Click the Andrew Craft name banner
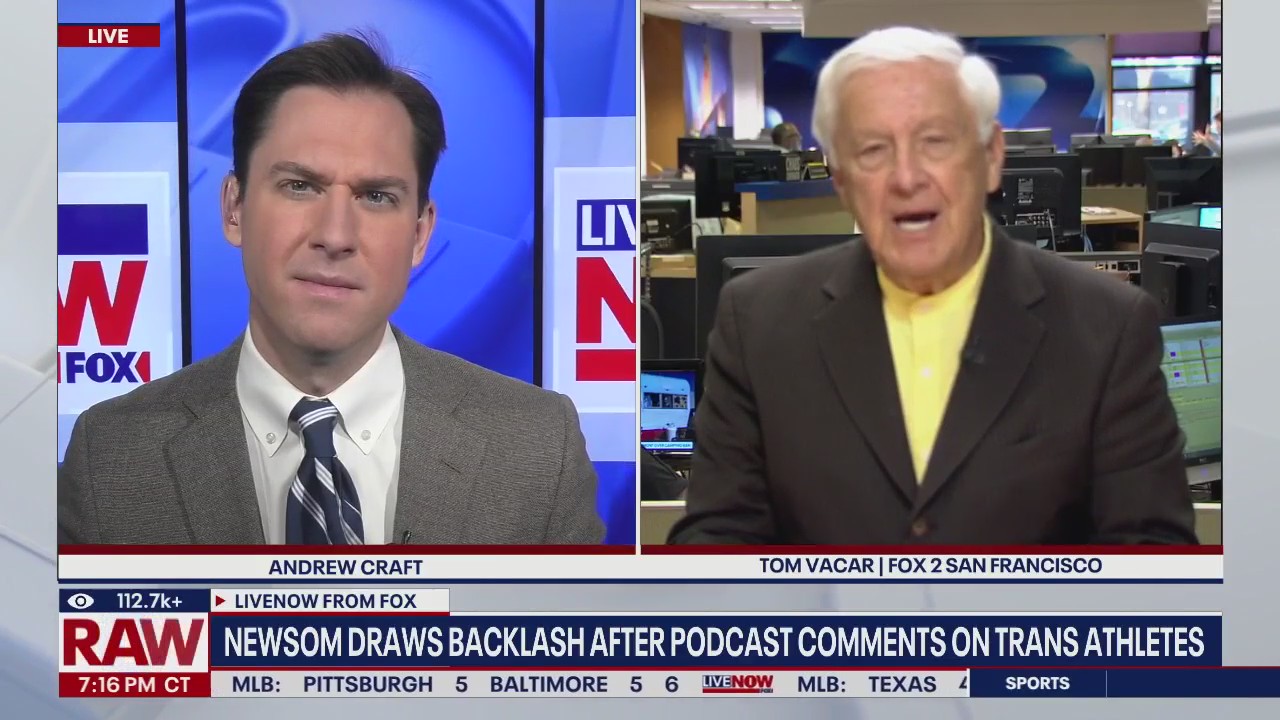The width and height of the screenshot is (1280, 720). click(345, 567)
